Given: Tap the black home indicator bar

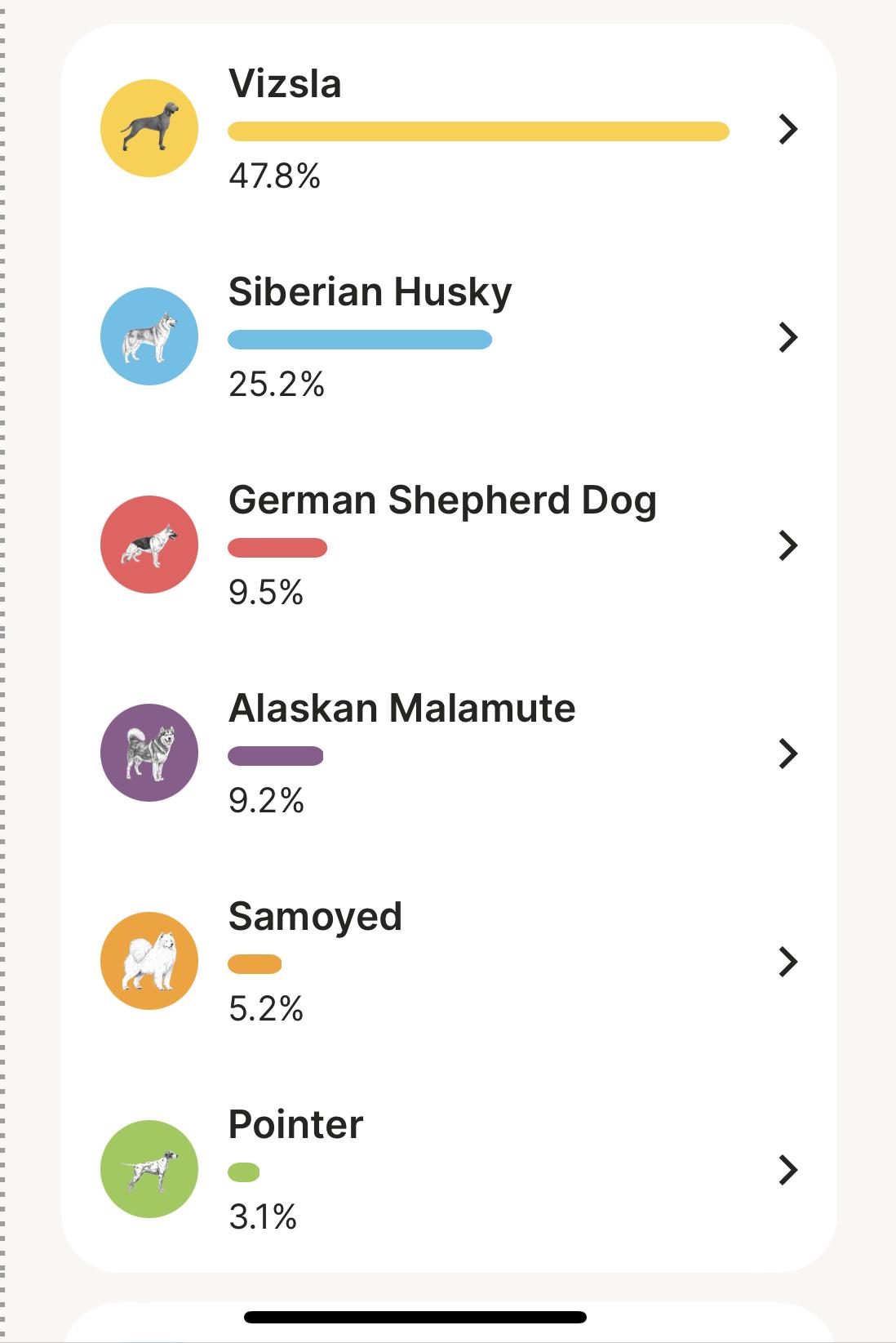Looking at the screenshot, I should [415, 1317].
